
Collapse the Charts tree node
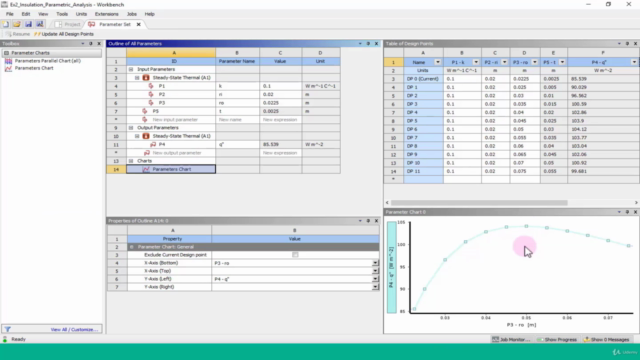click(x=131, y=161)
